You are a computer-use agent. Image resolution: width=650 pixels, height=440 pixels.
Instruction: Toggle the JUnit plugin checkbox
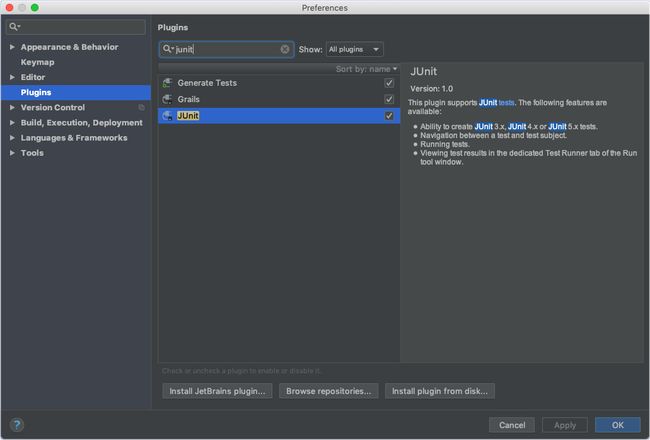[x=389, y=116]
